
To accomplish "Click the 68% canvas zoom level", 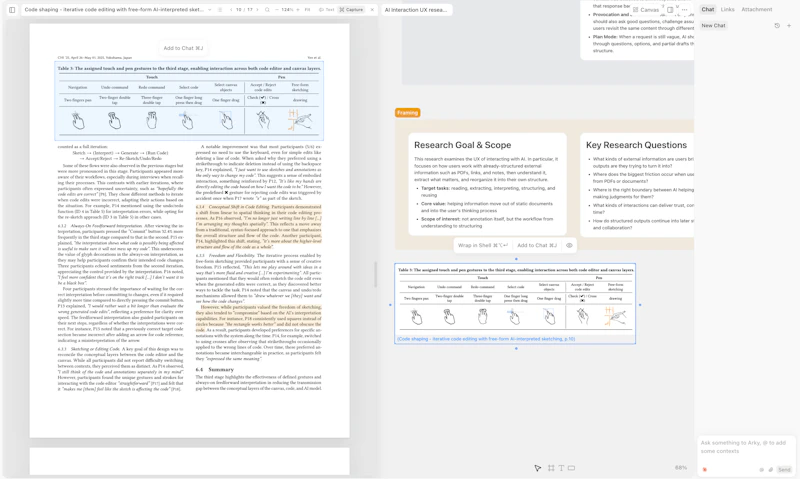I will click(680, 468).
